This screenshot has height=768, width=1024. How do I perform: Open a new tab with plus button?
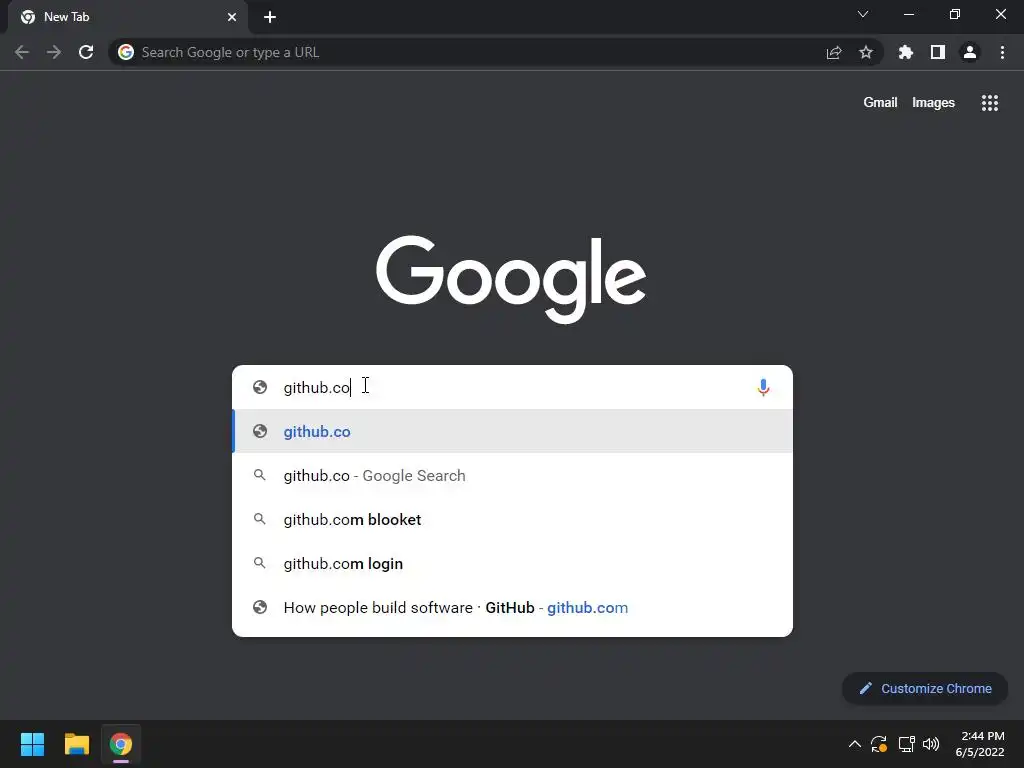(x=270, y=17)
